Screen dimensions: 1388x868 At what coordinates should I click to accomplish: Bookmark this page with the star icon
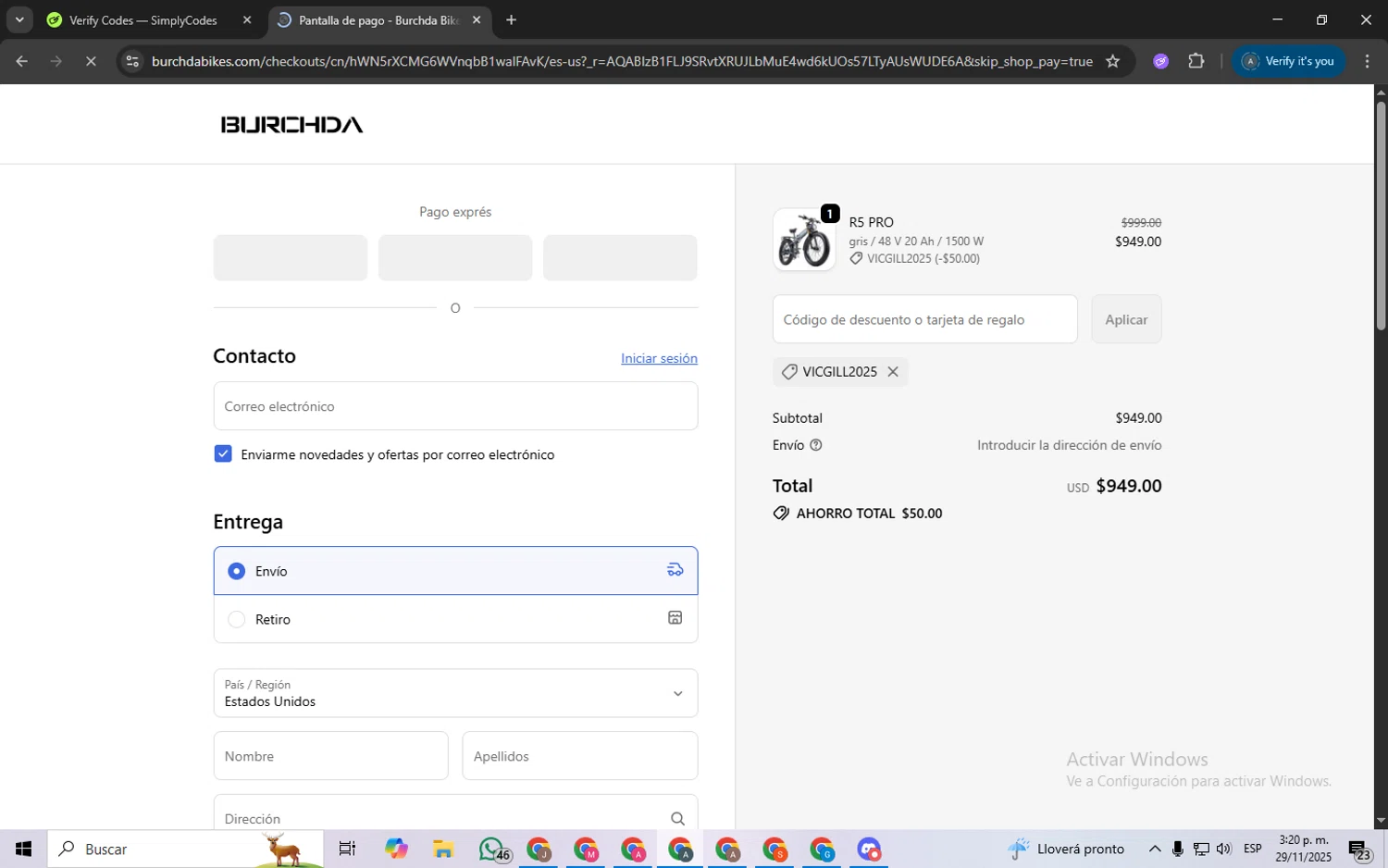pos(1112,61)
